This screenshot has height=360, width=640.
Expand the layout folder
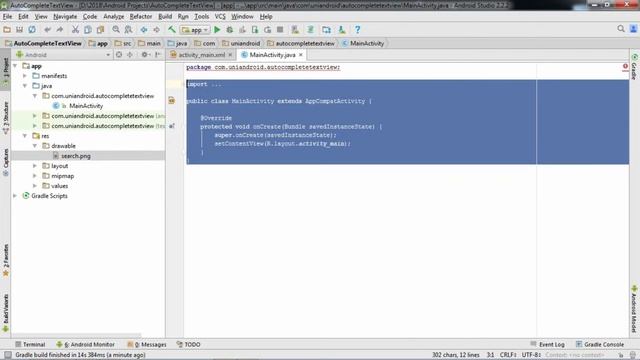pyautogui.click(x=35, y=166)
